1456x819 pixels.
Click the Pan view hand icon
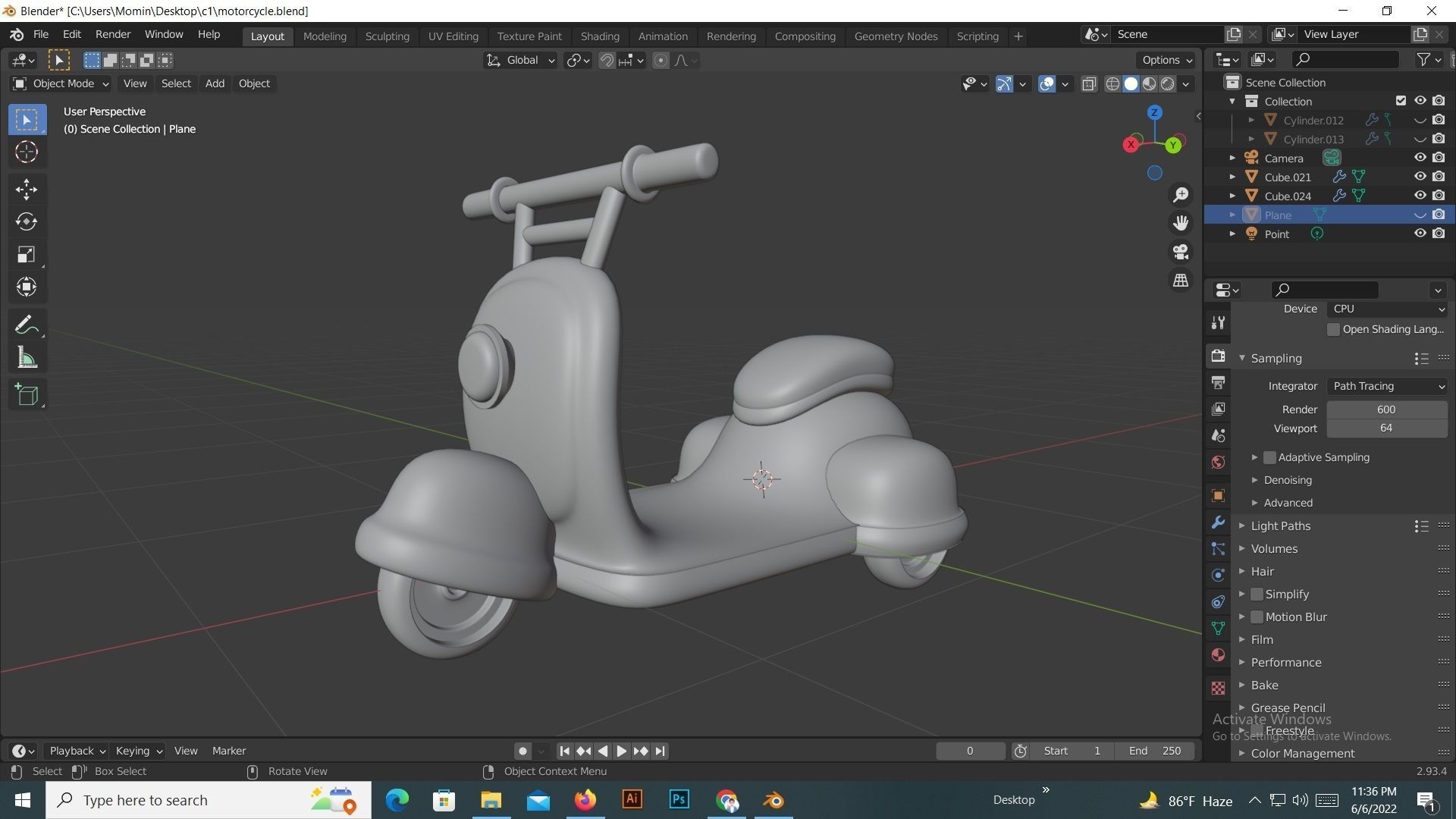pos(1181,223)
